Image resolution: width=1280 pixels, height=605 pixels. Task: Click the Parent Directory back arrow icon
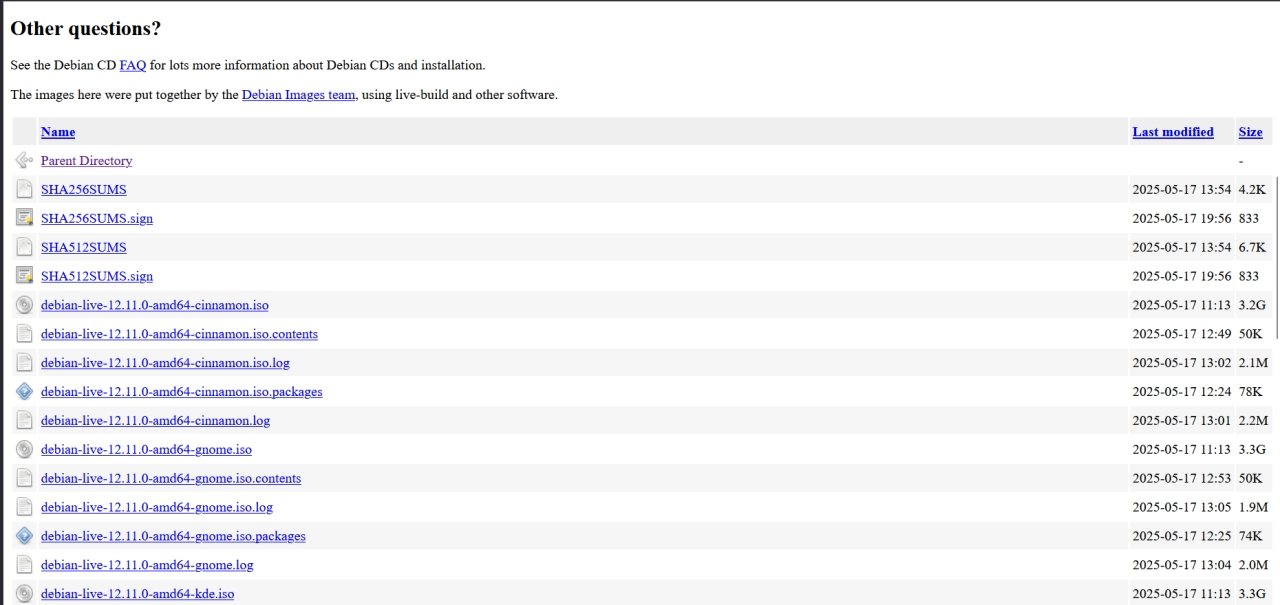pos(24,160)
